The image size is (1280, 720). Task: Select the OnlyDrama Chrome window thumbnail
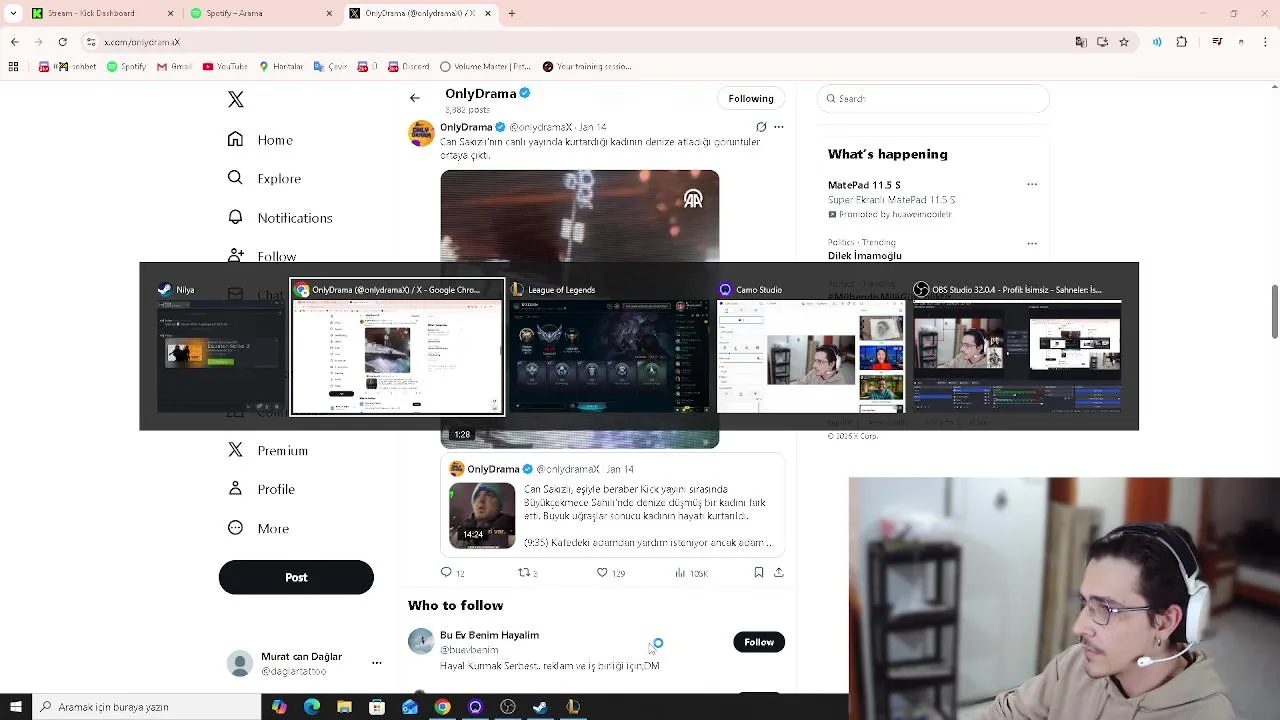click(x=397, y=347)
